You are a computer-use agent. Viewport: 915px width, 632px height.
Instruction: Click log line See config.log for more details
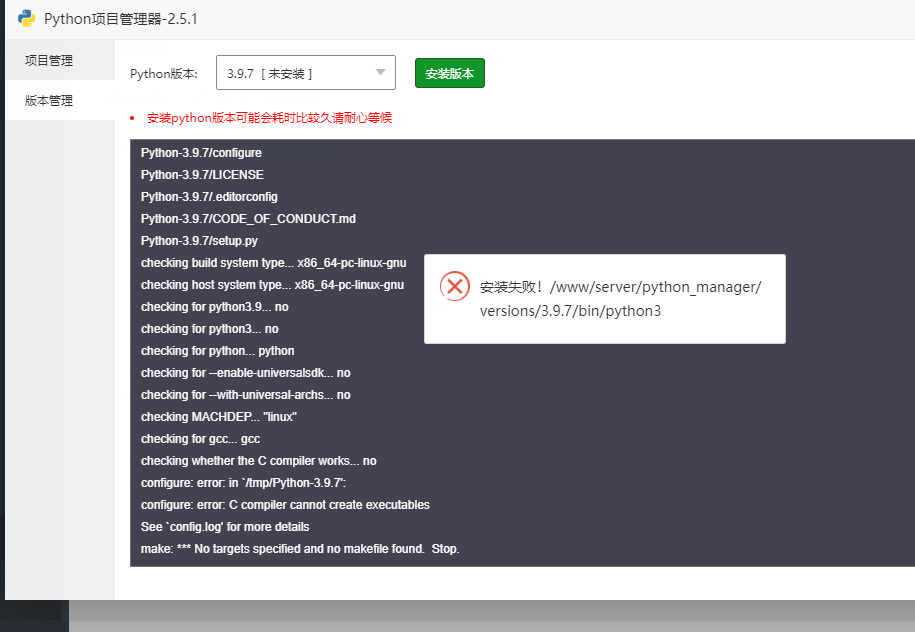pos(225,527)
